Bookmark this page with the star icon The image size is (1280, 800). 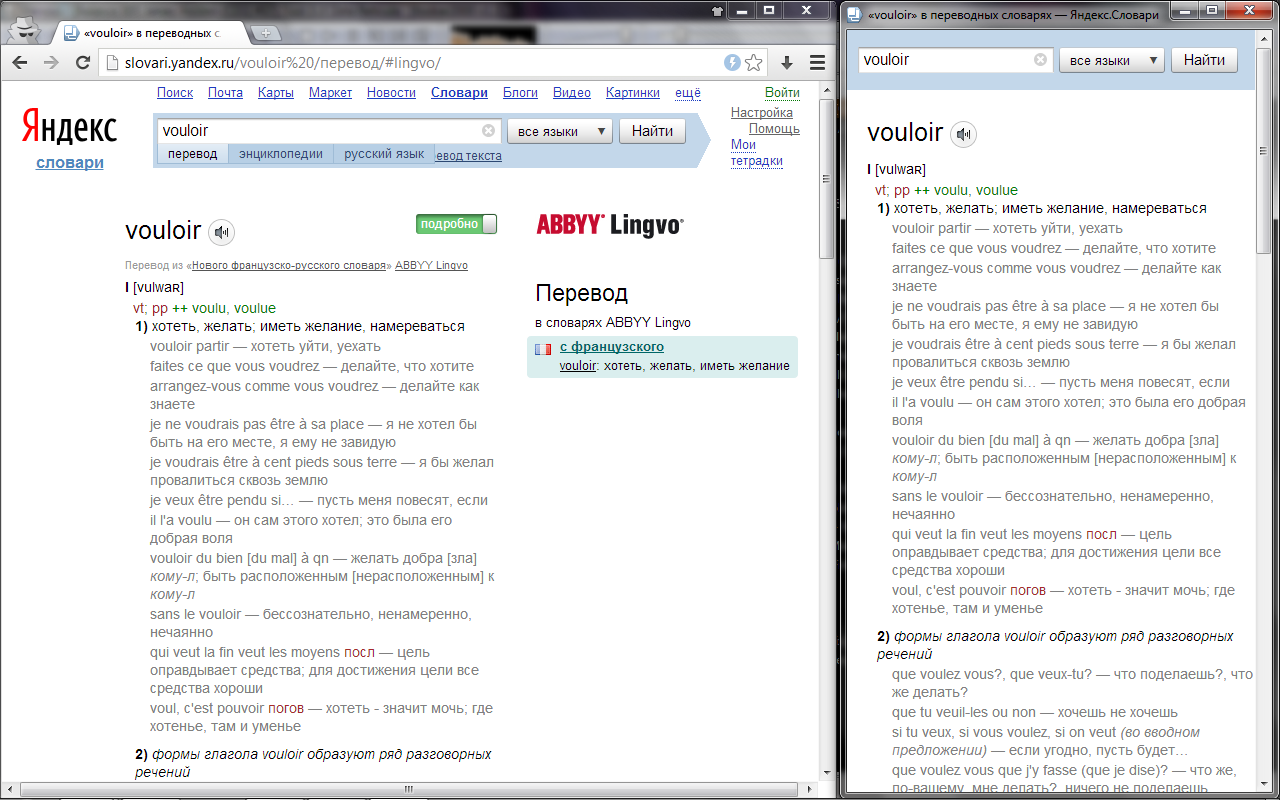click(754, 63)
